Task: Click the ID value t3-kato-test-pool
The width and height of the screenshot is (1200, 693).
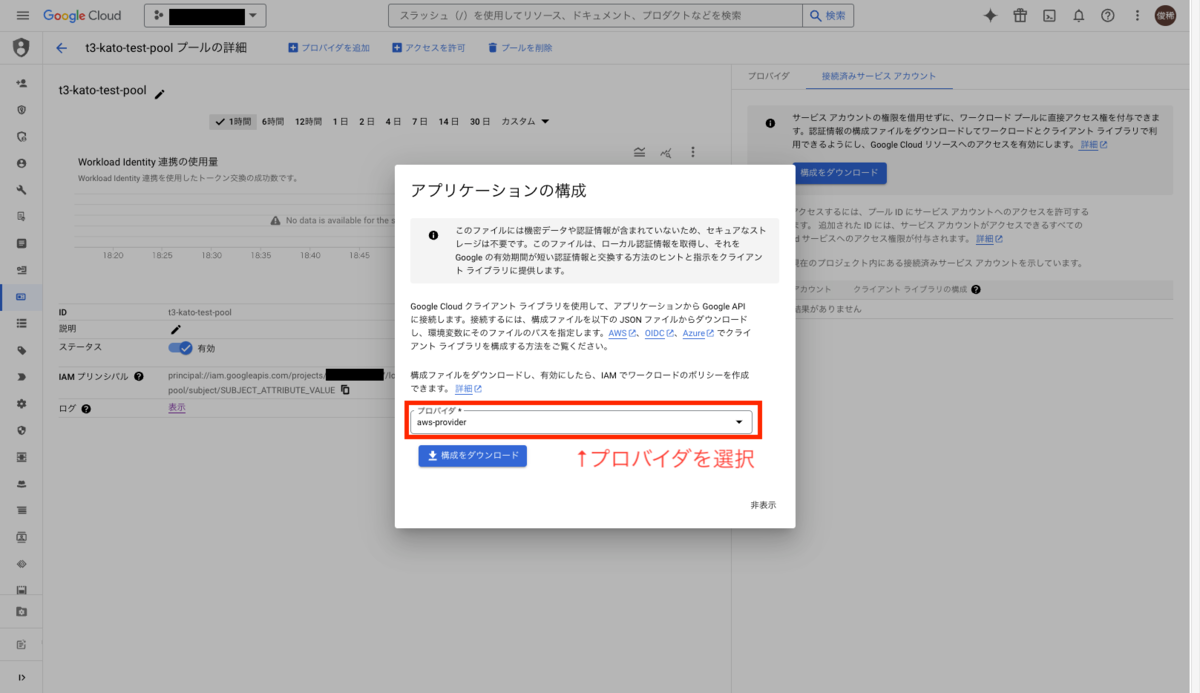Action: (x=200, y=312)
